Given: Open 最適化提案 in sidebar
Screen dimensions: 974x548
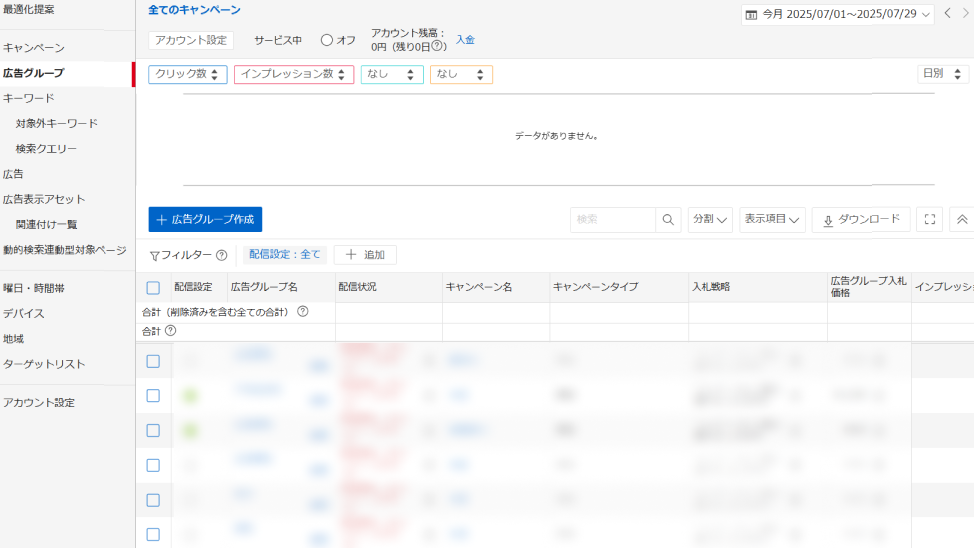Looking at the screenshot, I should (29, 10).
